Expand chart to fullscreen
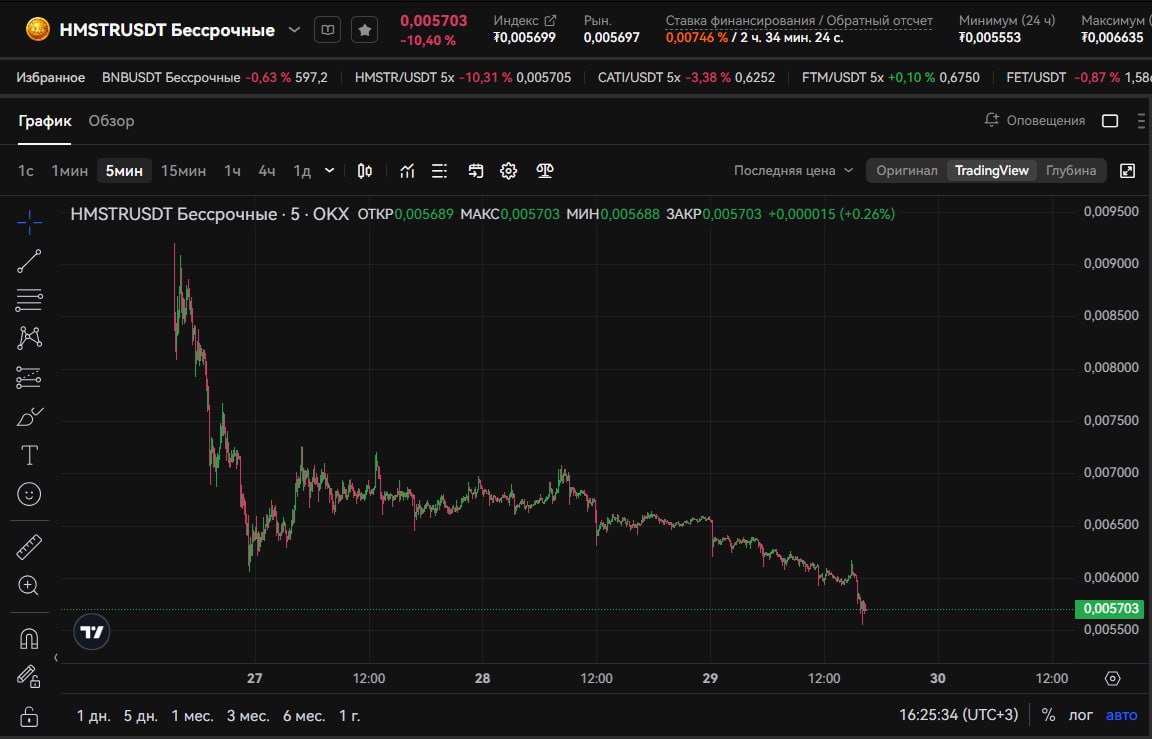Screen dimensions: 1152x739 1127,171
